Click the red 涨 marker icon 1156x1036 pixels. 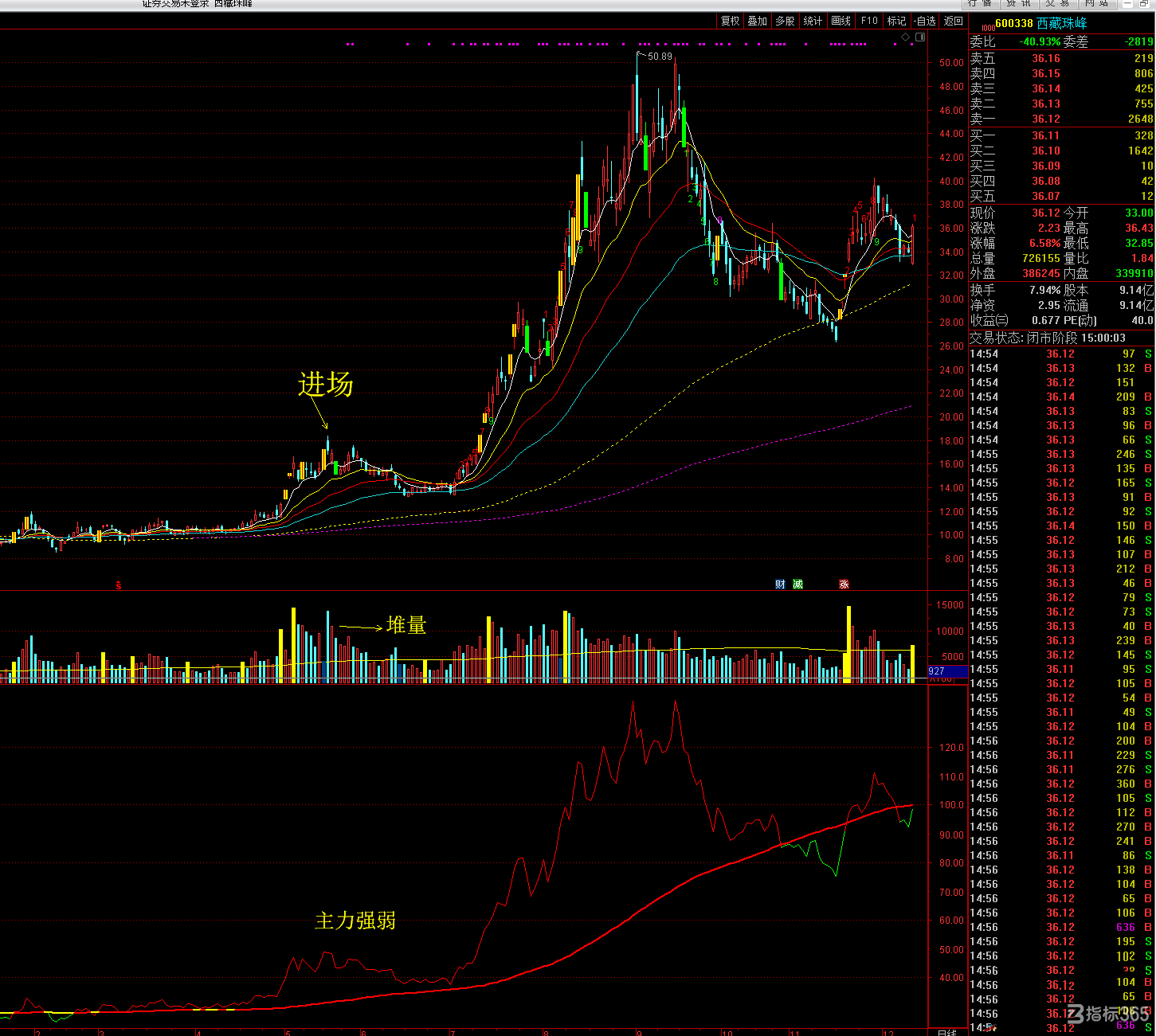[x=844, y=584]
